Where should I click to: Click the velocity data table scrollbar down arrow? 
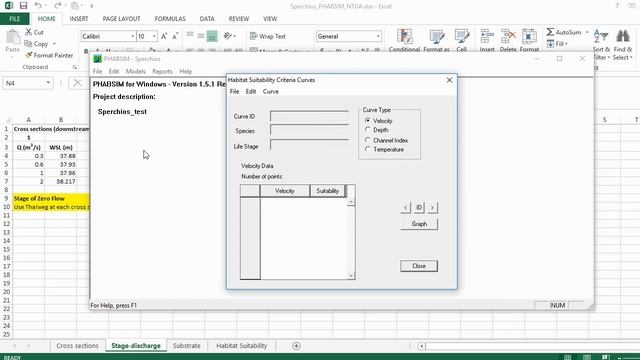point(351,276)
